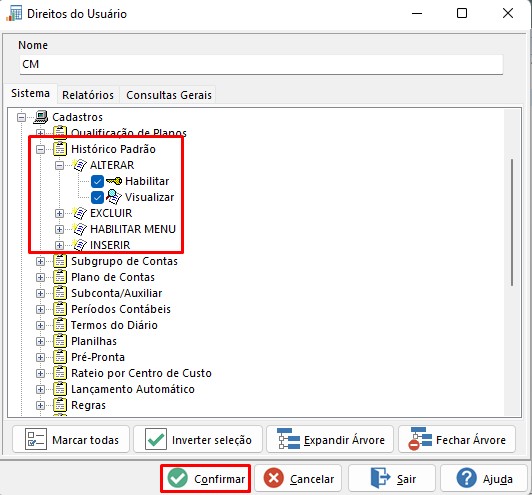Click the Pré-Pronta clipboard icon
The image size is (532, 495).
point(60,357)
